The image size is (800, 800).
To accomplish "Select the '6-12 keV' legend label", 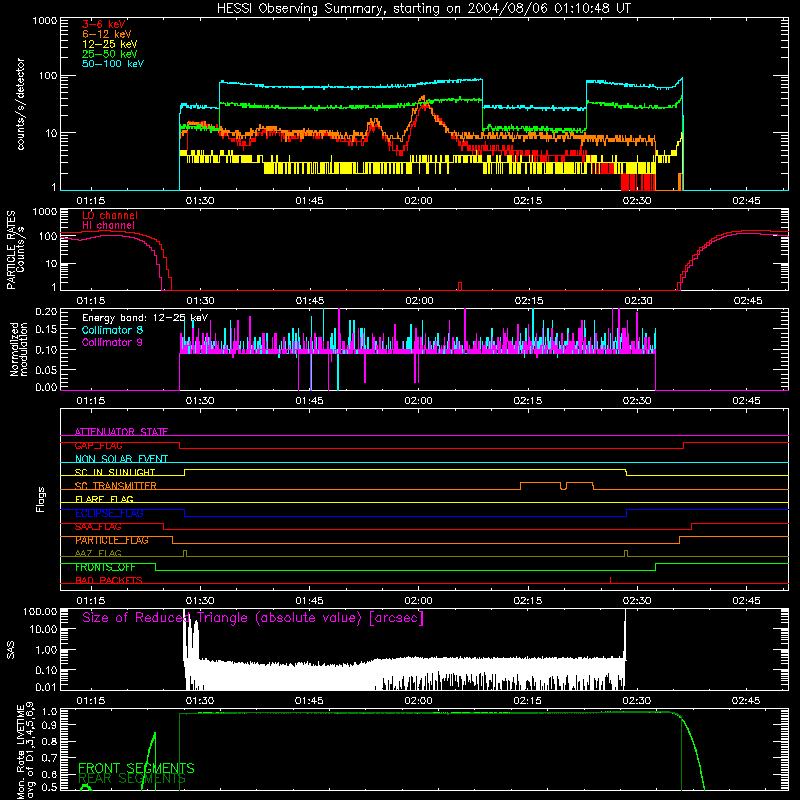I will pos(107,34).
